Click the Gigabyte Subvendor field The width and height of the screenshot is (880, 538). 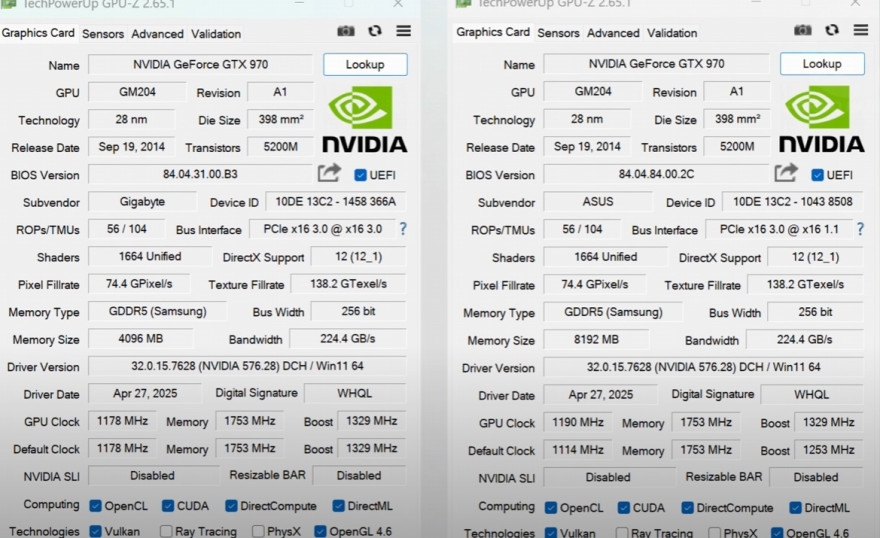tap(143, 202)
